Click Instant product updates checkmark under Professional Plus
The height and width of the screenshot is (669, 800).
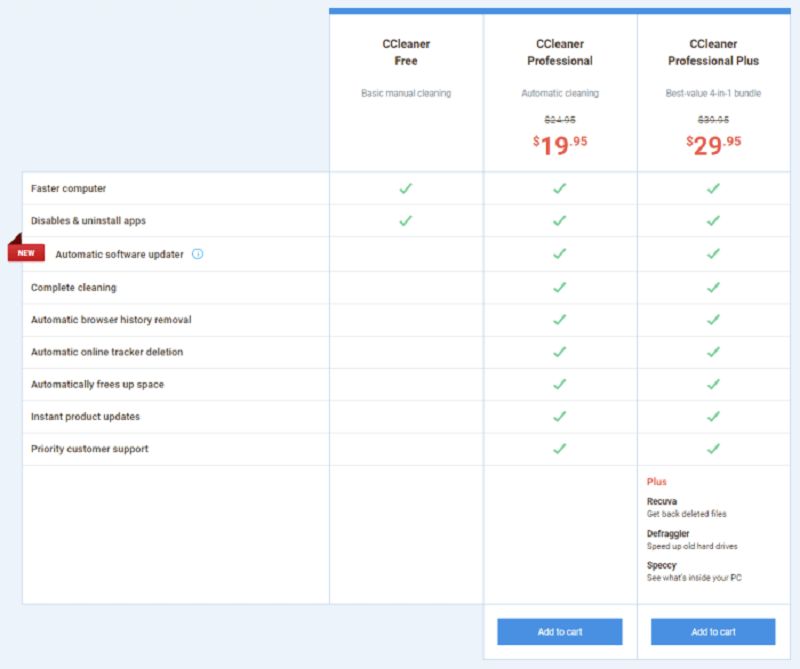click(713, 416)
